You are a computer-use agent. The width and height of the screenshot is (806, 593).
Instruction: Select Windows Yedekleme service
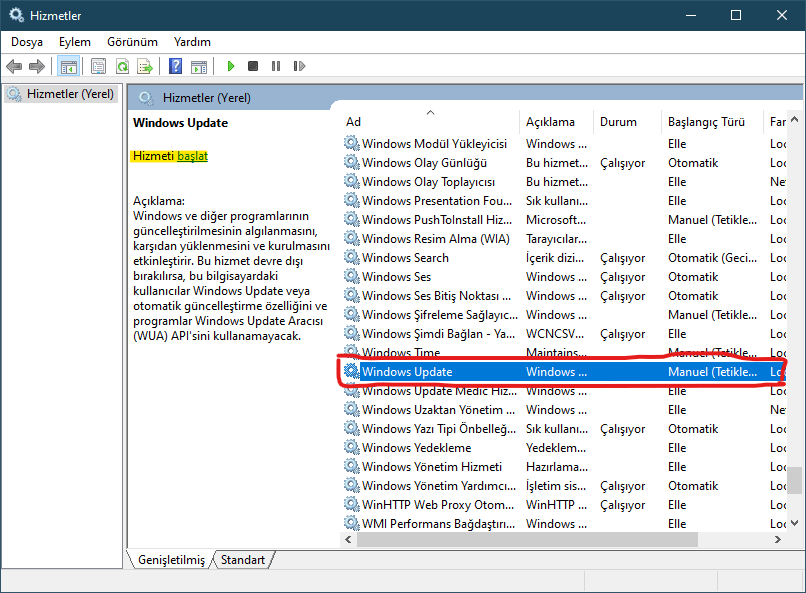pyautogui.click(x=564, y=448)
